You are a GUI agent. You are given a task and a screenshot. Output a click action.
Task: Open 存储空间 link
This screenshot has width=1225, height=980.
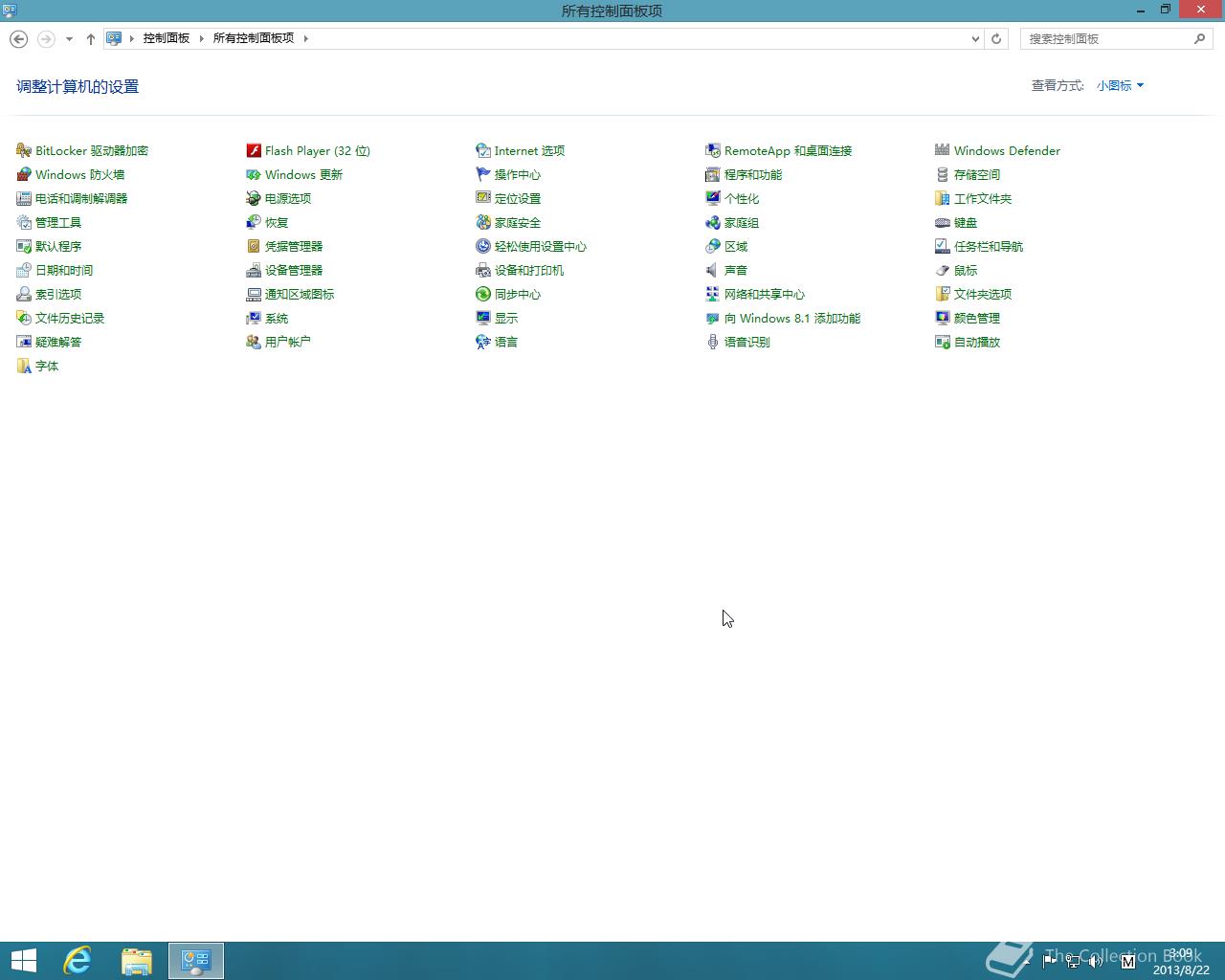[976, 175]
